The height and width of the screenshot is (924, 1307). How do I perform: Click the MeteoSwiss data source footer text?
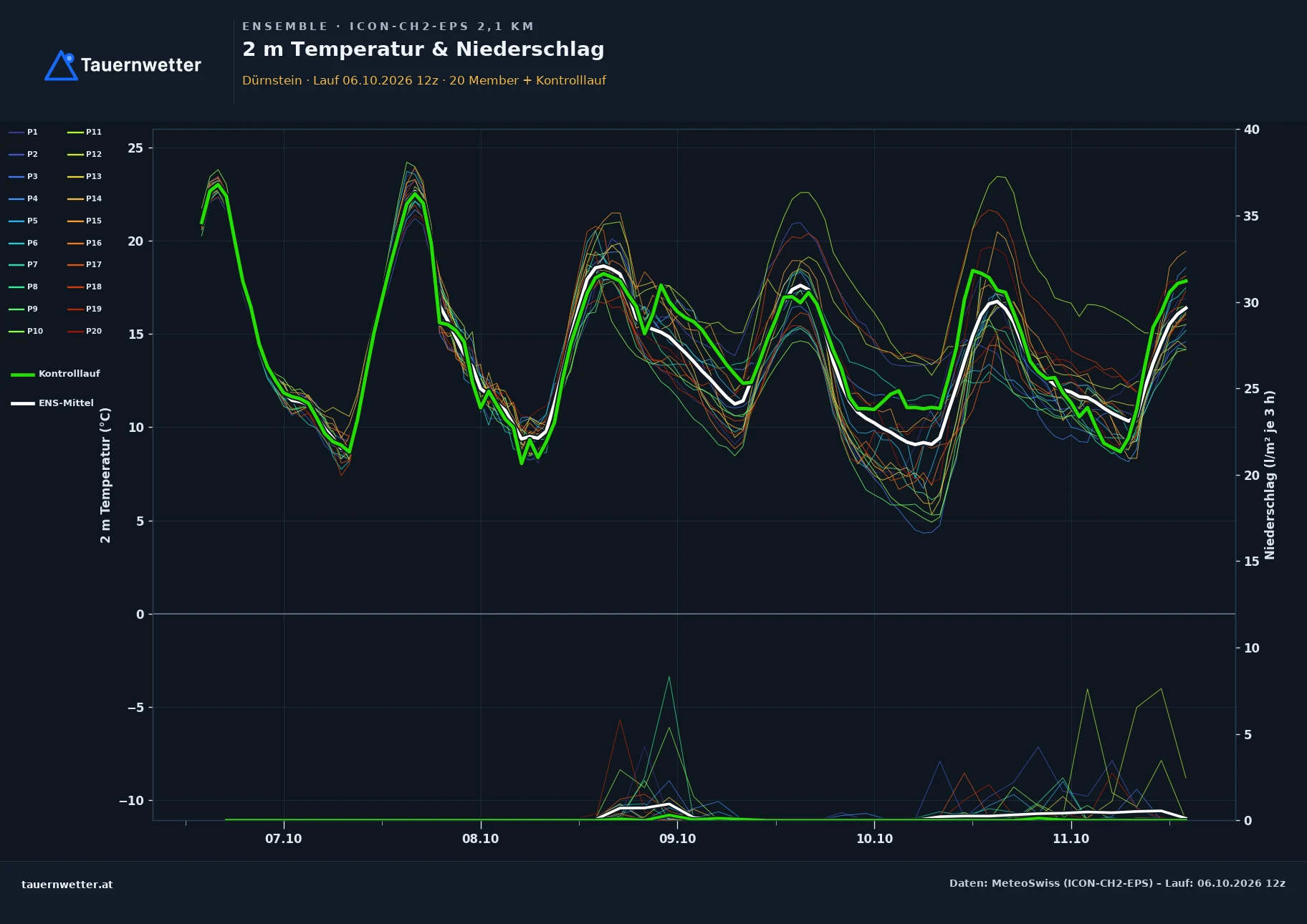[1117, 883]
